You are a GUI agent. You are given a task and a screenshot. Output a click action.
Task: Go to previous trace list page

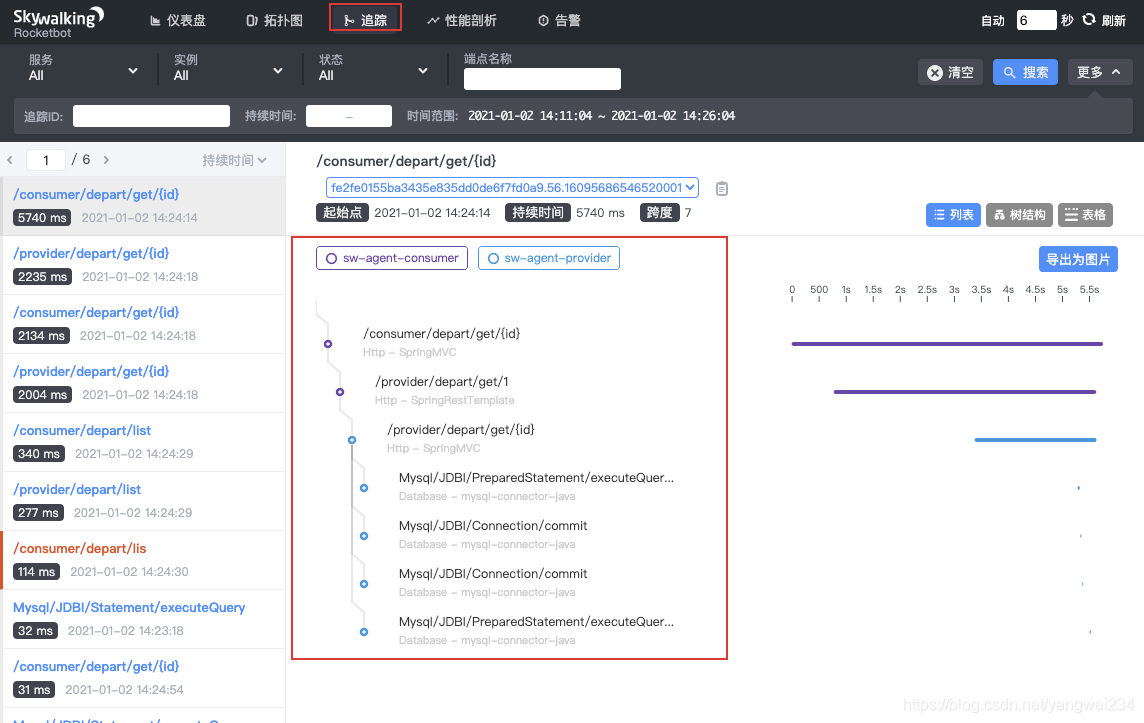tap(10, 160)
